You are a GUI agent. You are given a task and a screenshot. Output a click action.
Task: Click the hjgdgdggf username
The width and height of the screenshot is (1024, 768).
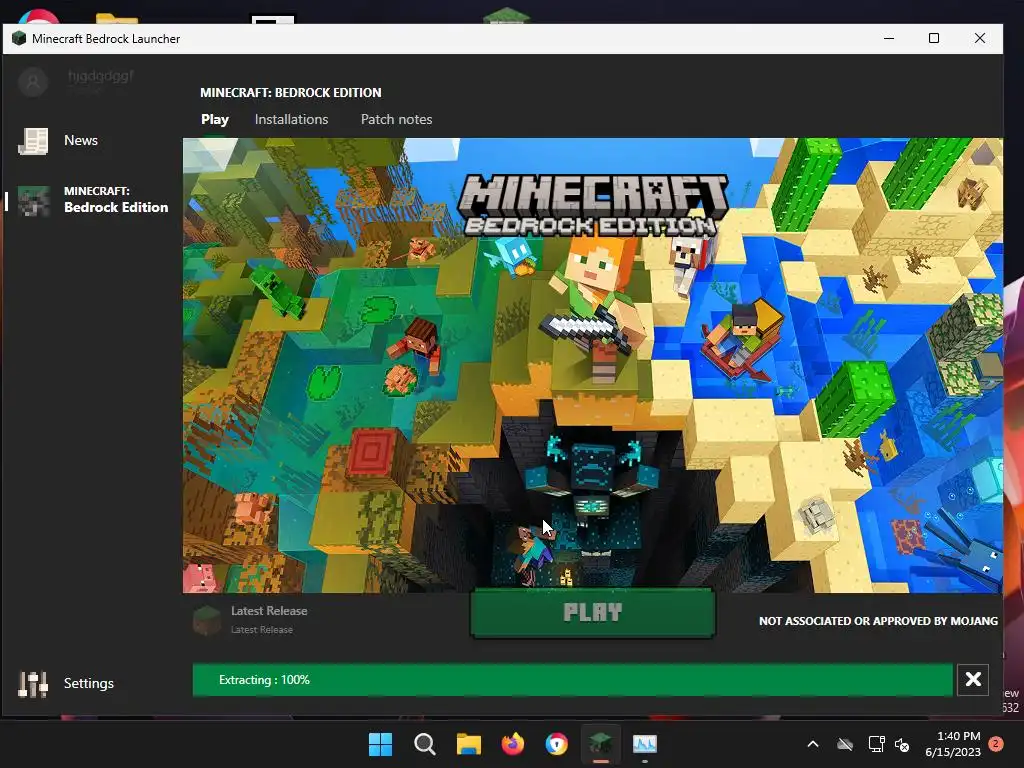(101, 76)
